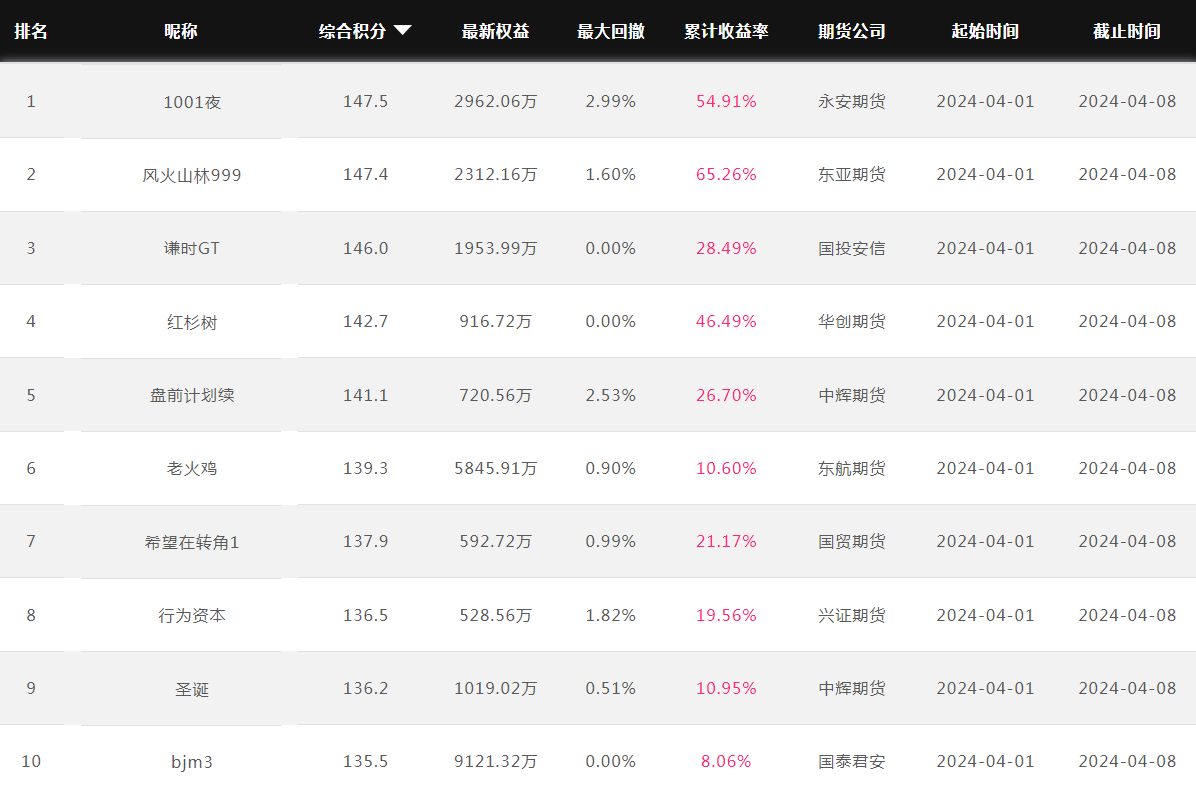Viewport: 1196px width, 794px height.
Task: Click futures company 东航期货
Action: coord(852,468)
